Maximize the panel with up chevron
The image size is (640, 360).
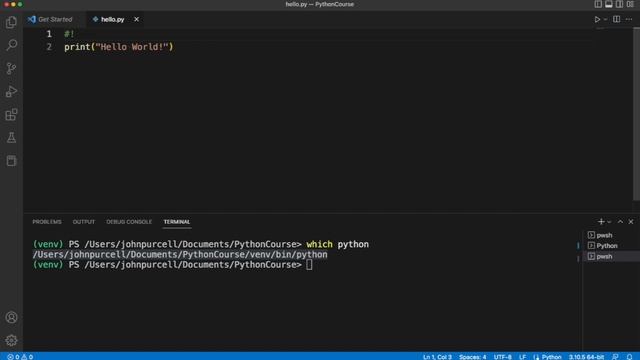click(620, 222)
